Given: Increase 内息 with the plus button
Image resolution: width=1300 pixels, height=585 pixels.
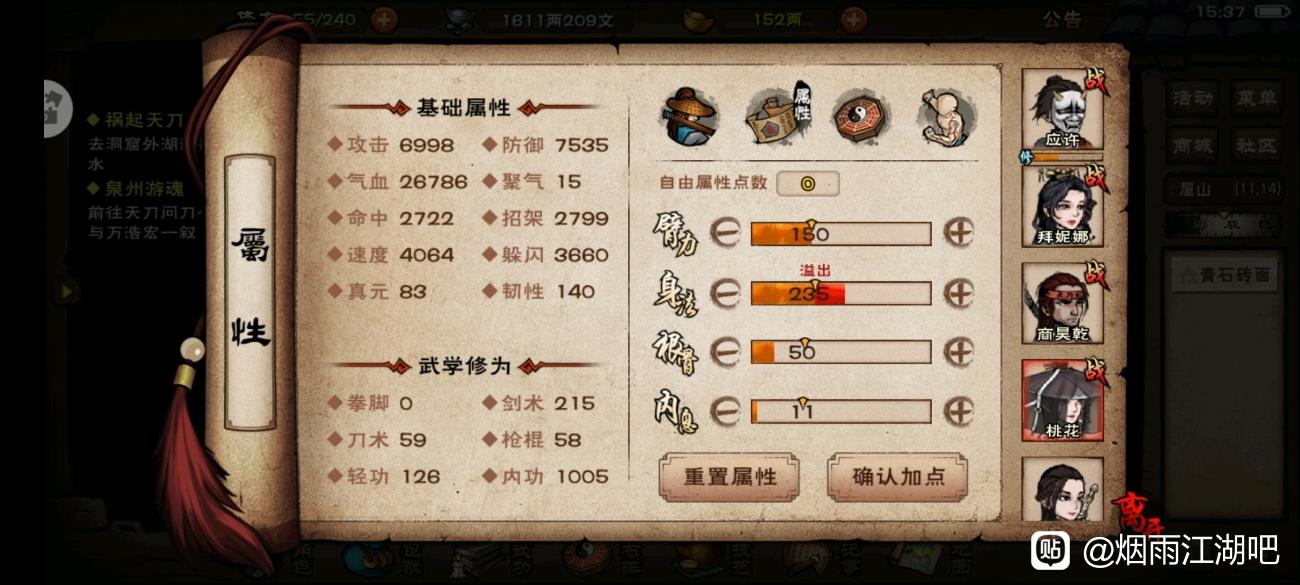Looking at the screenshot, I should (x=960, y=411).
